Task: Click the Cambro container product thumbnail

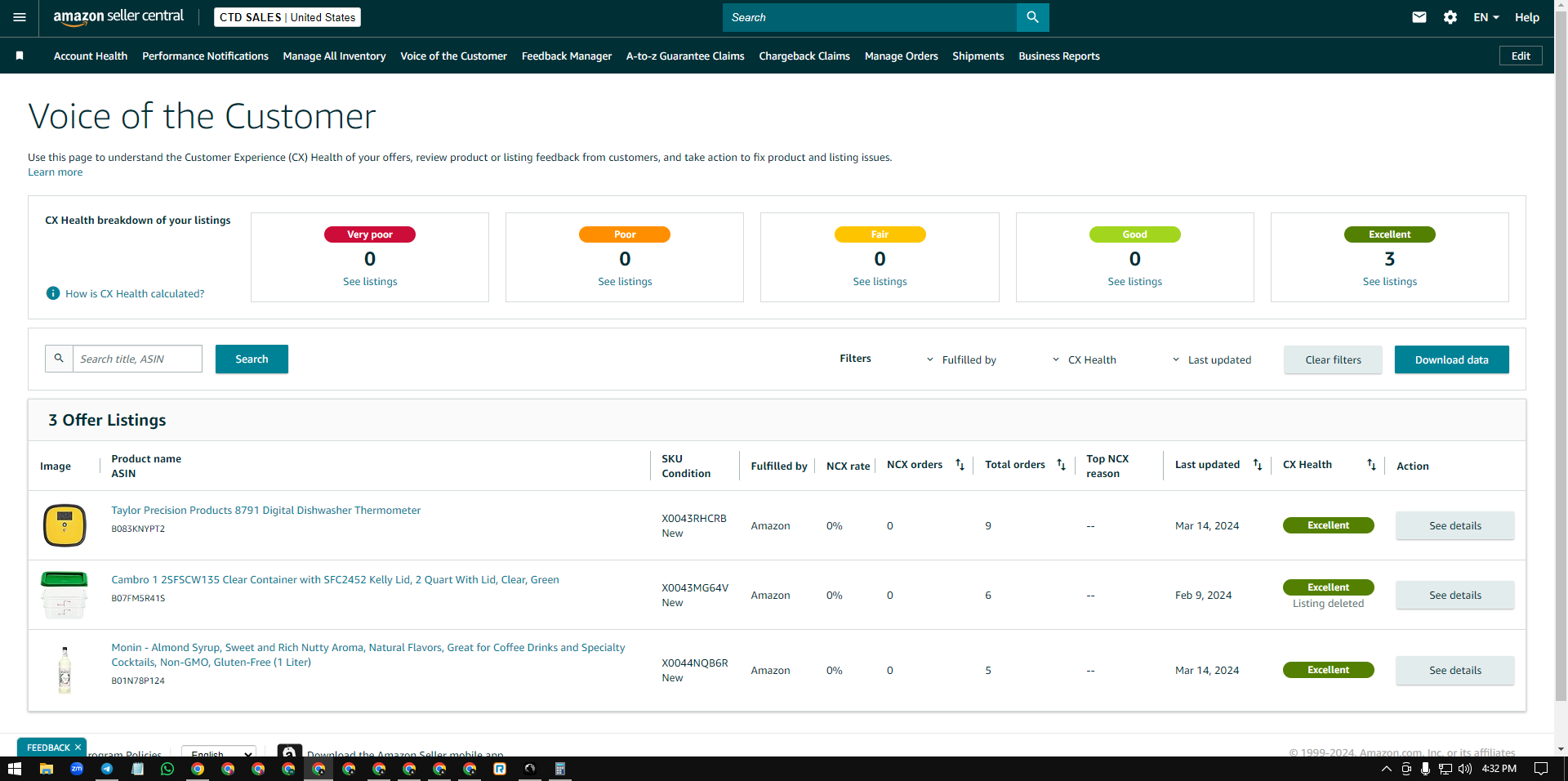Action: click(x=64, y=595)
